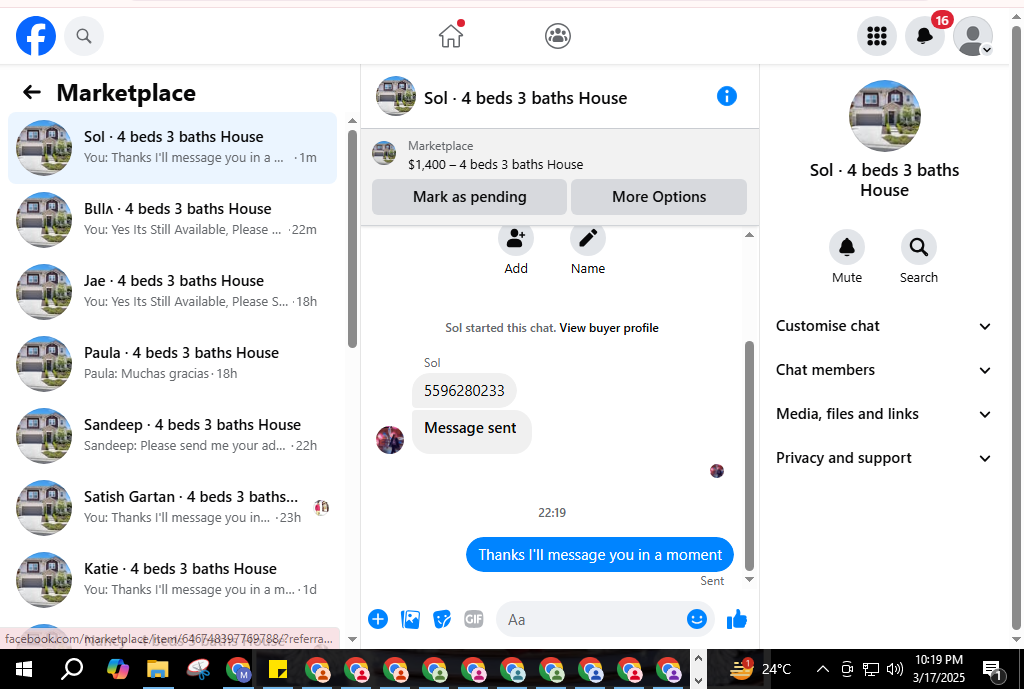Click the Add people icon

pyautogui.click(x=516, y=238)
